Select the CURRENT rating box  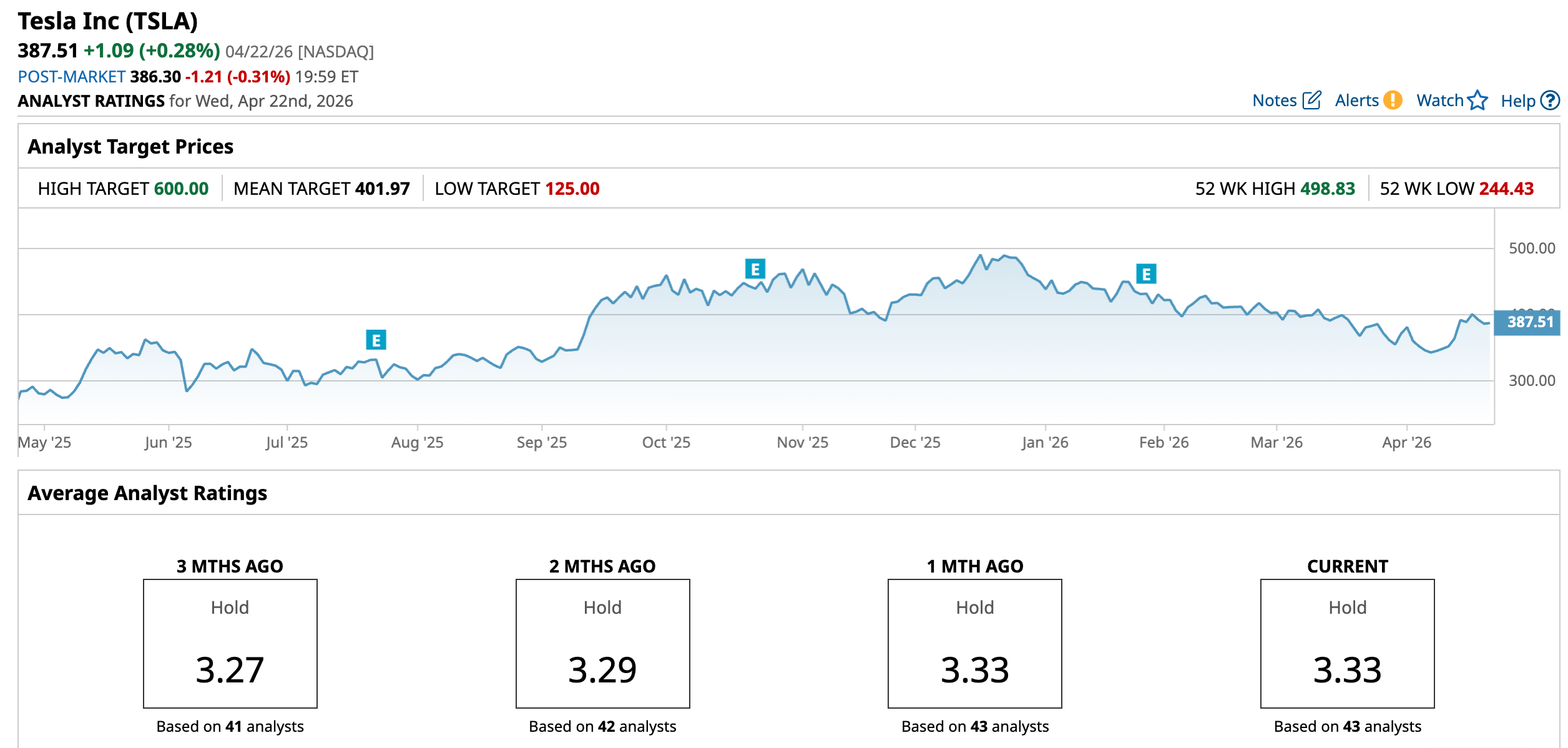(x=1347, y=643)
